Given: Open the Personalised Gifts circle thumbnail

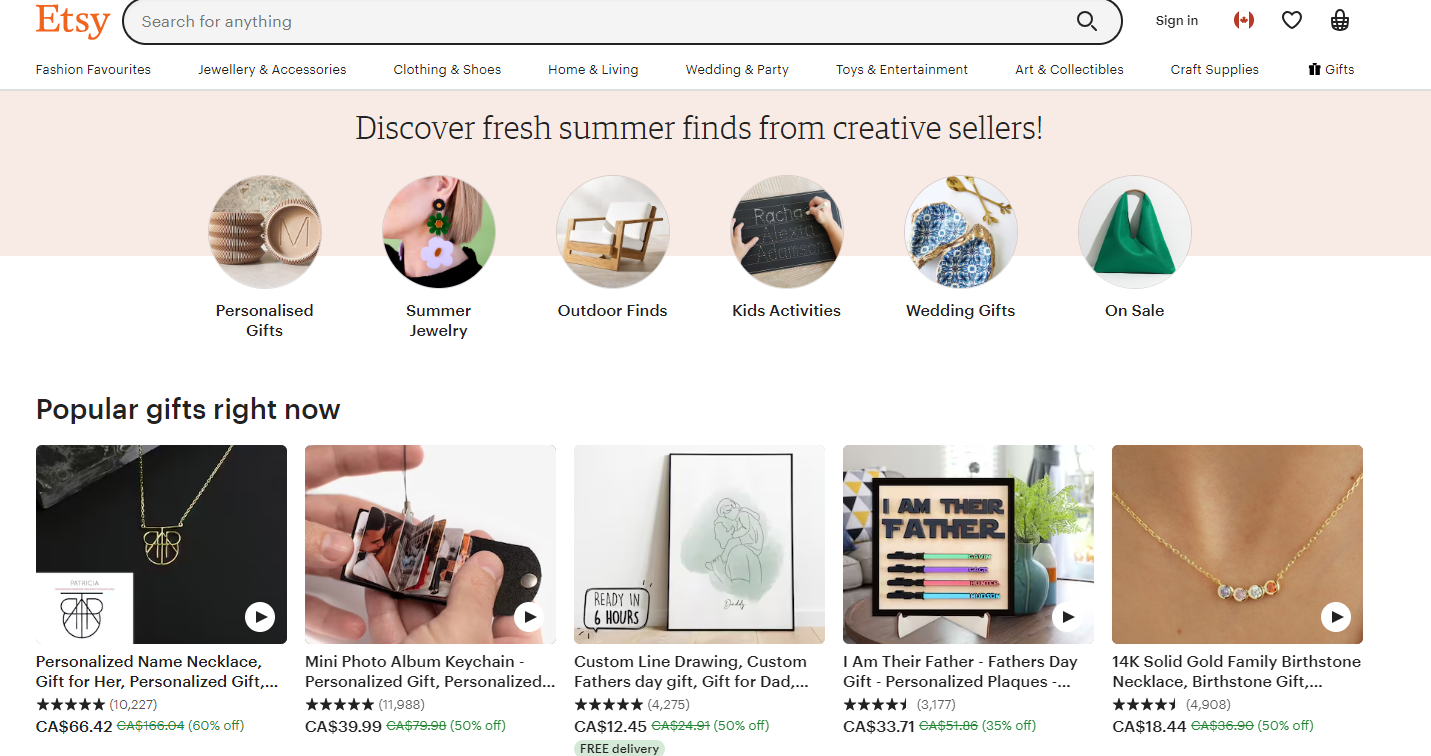Looking at the screenshot, I should 265,232.
